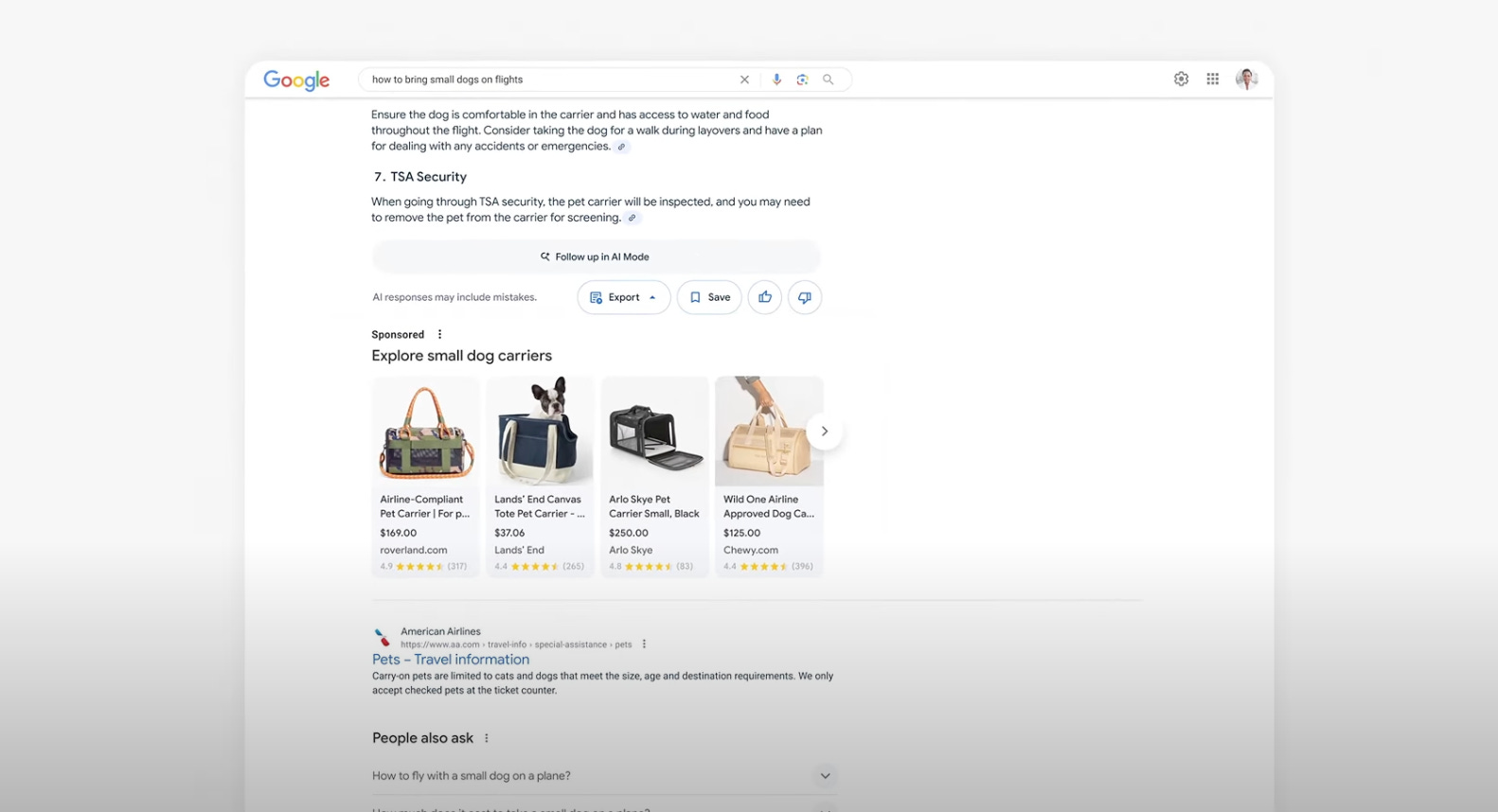Viewport: 1498px width, 812px height.
Task: Click the 4.8 star rating (83)
Action: 651,567
